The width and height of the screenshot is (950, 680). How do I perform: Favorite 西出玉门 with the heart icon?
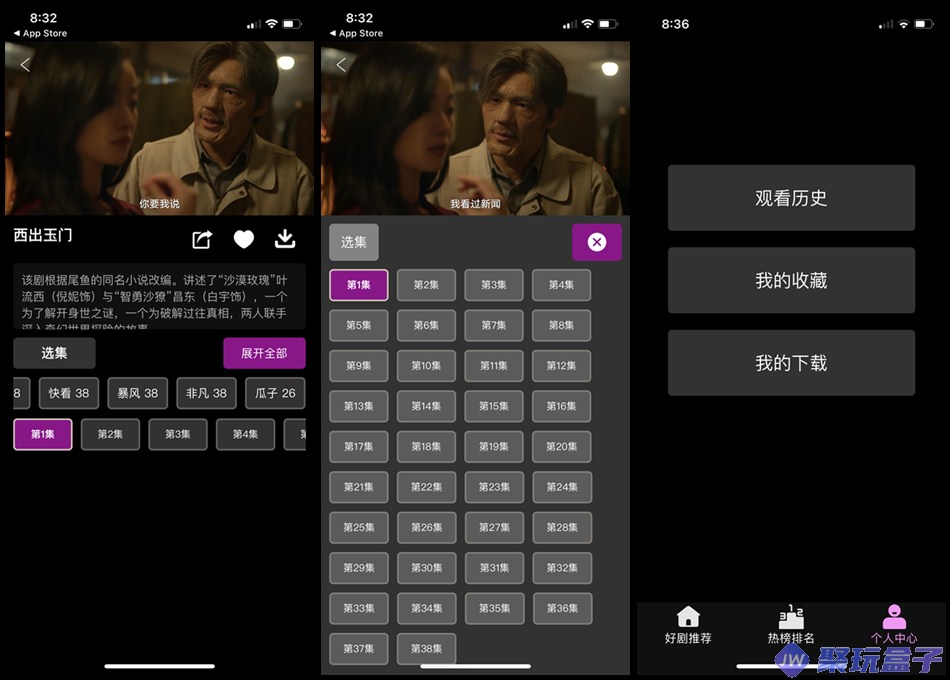click(x=244, y=239)
